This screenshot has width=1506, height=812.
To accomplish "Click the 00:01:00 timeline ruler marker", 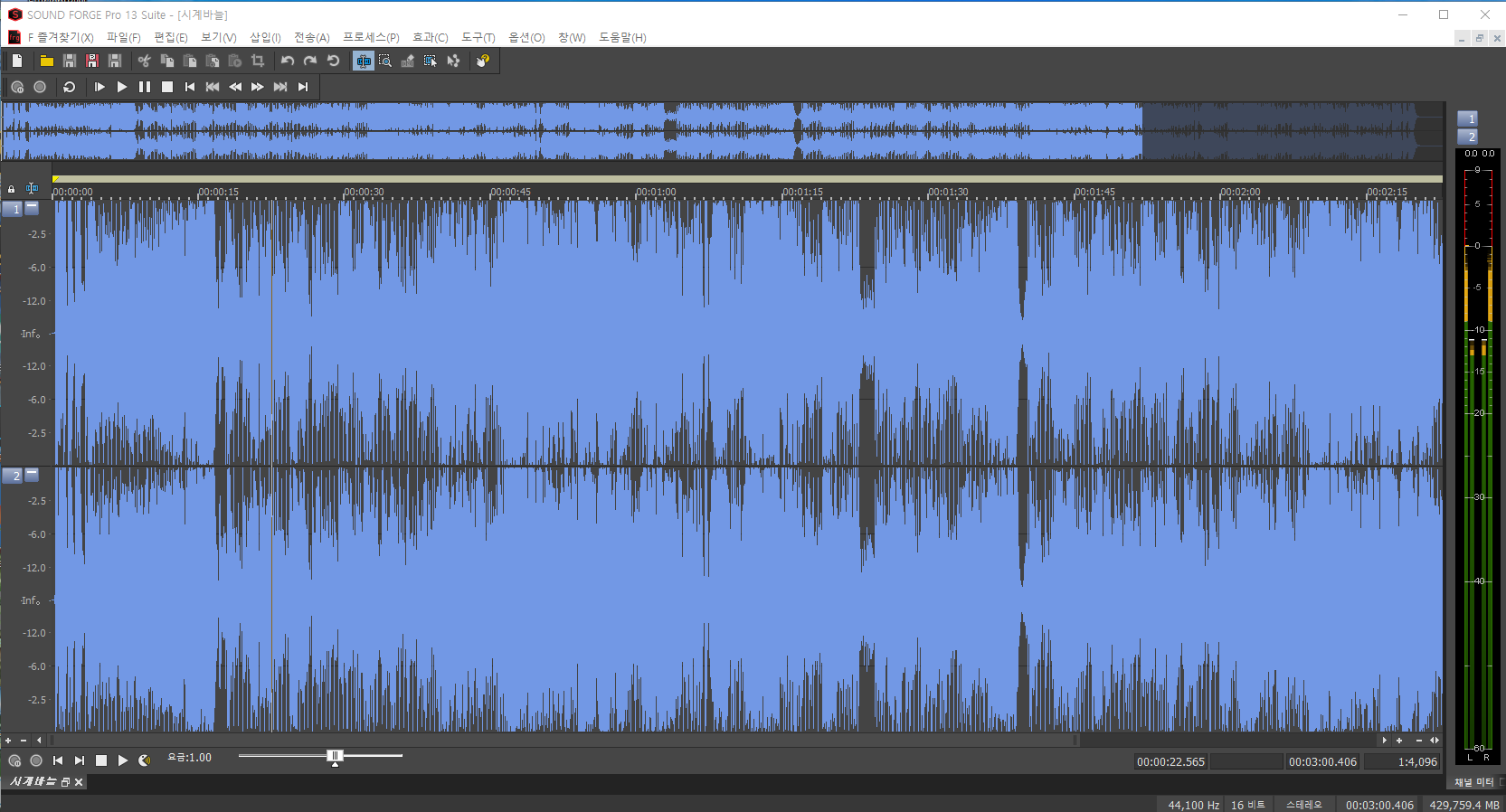I will (x=656, y=192).
